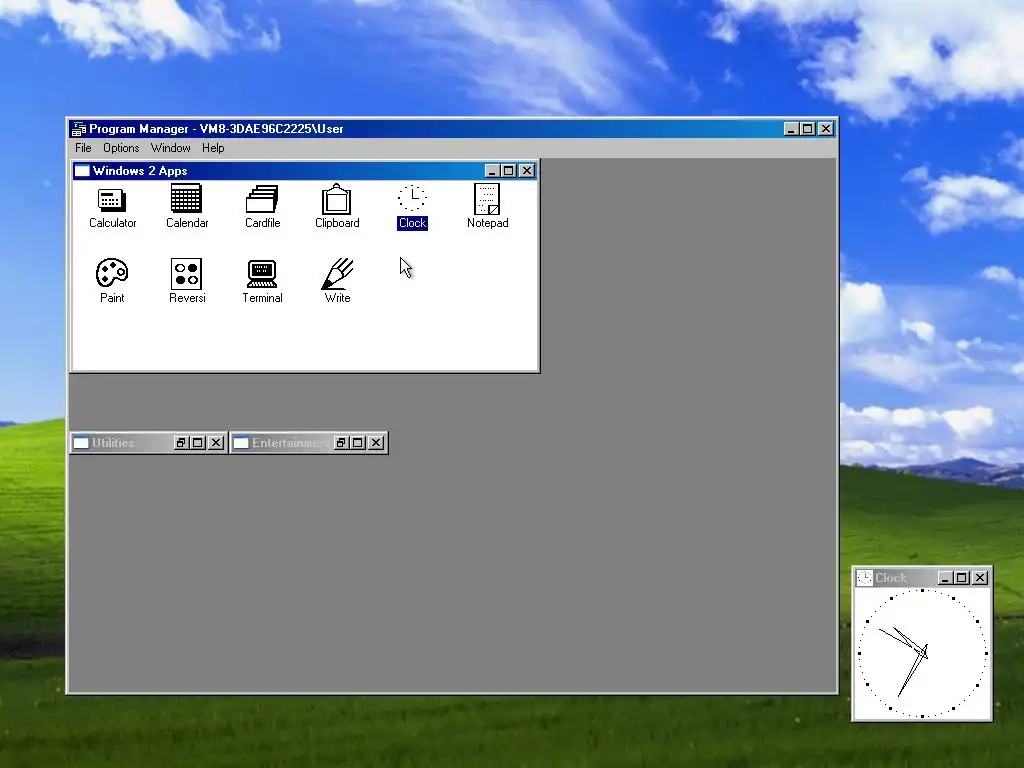Minimize the Clock window

tap(945, 578)
